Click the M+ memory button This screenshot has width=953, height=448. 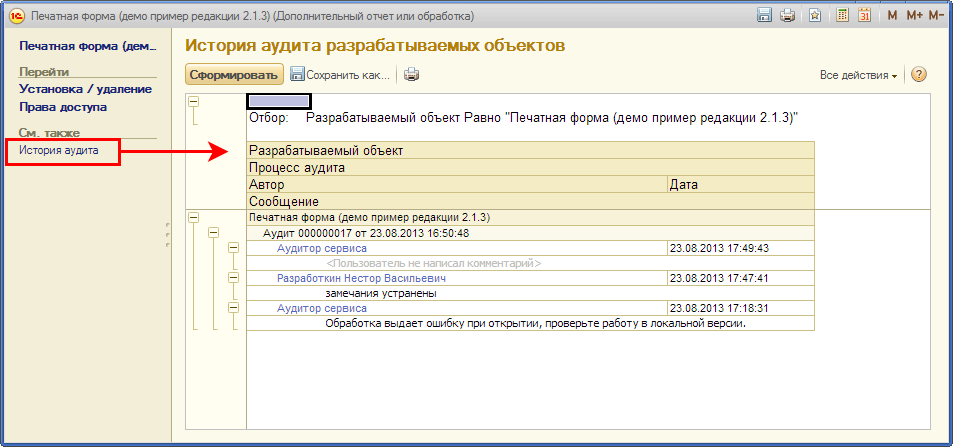(914, 16)
